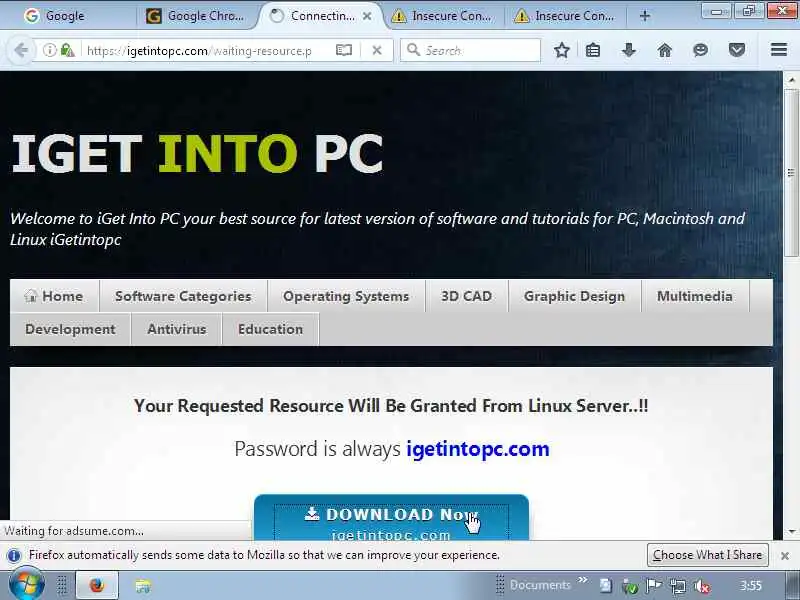Go to the Firefox home page icon
This screenshot has width=800, height=600.
coord(664,50)
